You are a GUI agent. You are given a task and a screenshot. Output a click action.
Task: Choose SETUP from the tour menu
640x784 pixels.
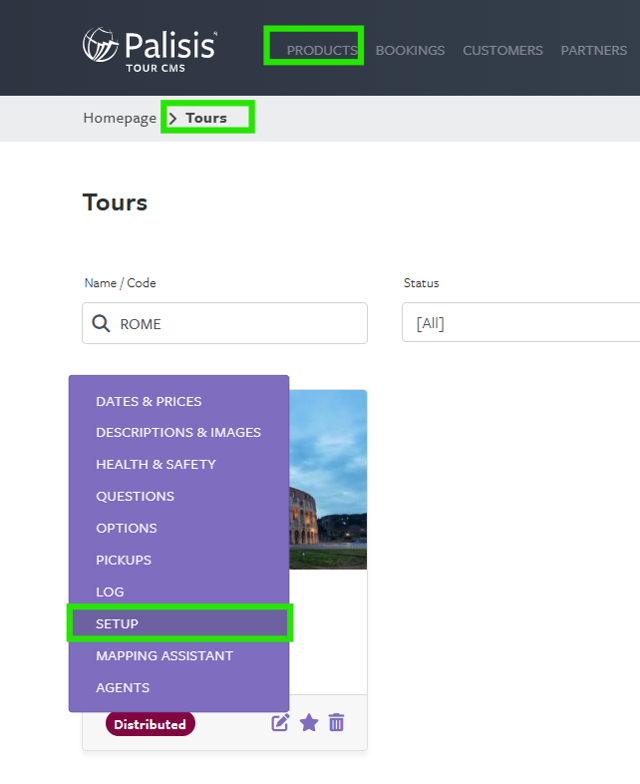coord(179,624)
